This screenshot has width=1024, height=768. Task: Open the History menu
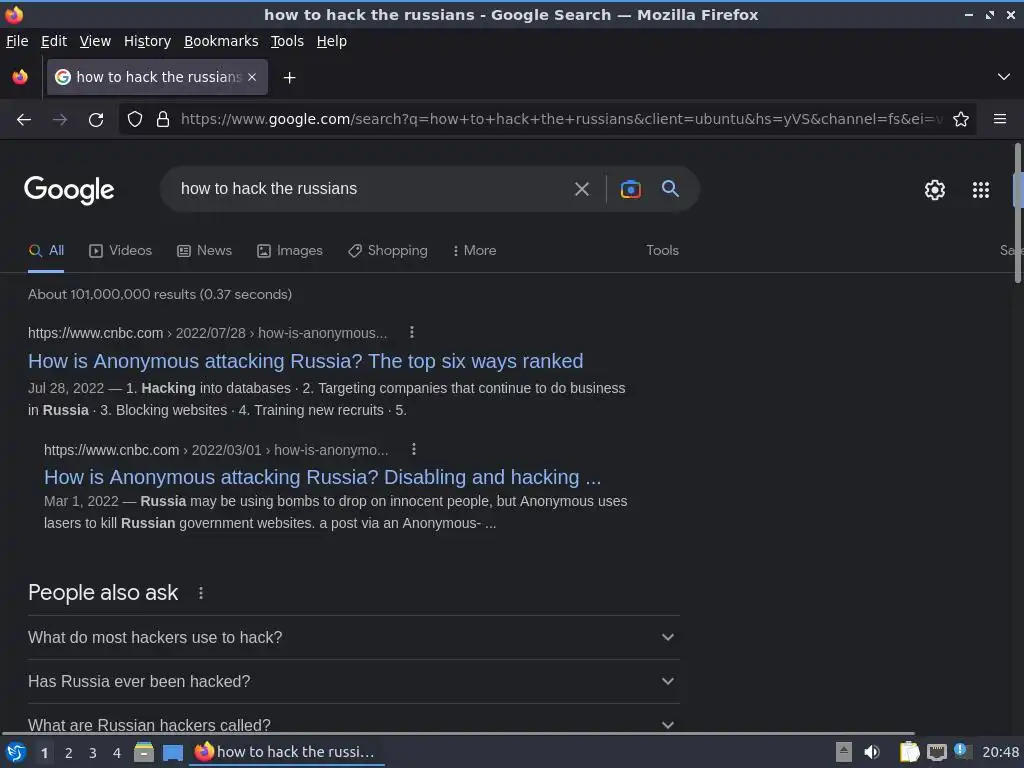pyautogui.click(x=148, y=41)
